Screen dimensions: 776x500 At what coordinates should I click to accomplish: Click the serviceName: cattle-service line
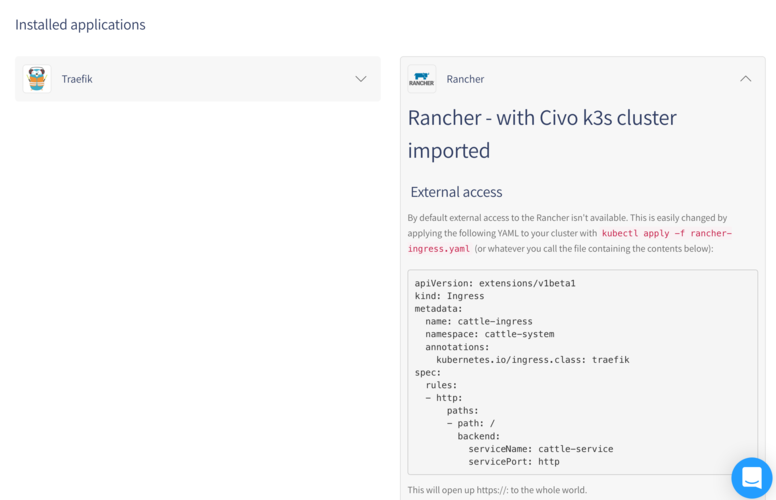540,449
